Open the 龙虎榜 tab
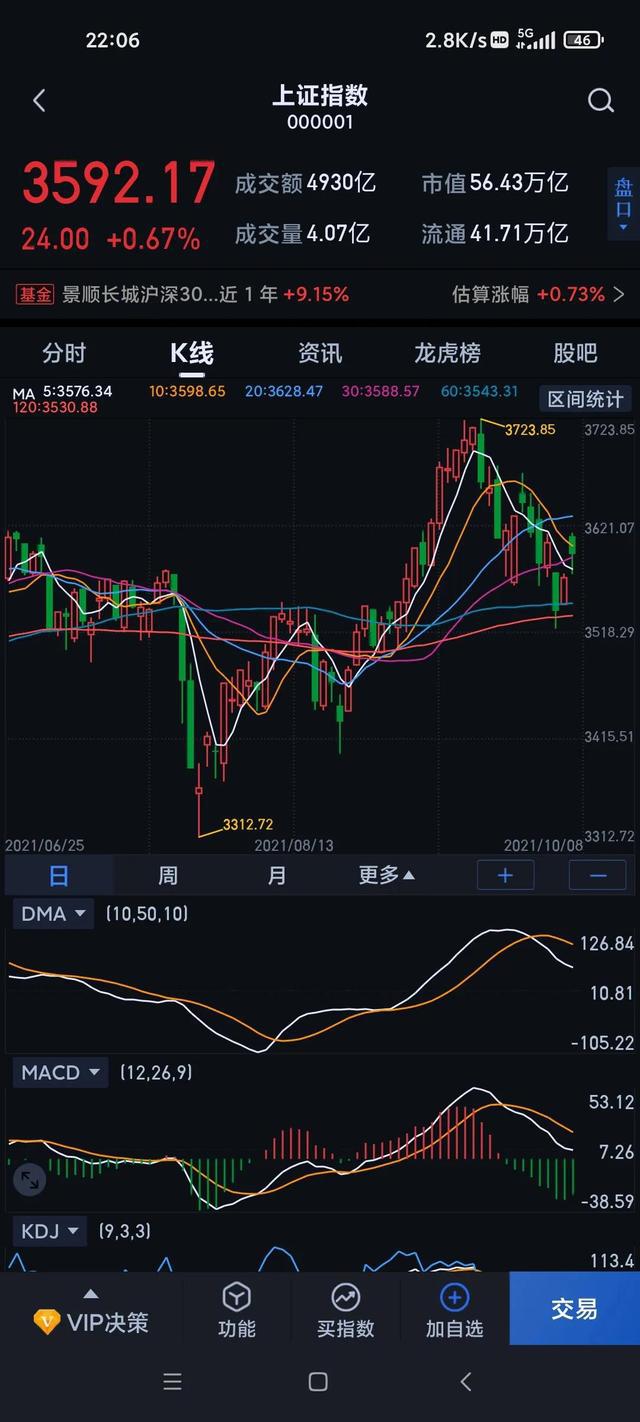 (x=447, y=353)
